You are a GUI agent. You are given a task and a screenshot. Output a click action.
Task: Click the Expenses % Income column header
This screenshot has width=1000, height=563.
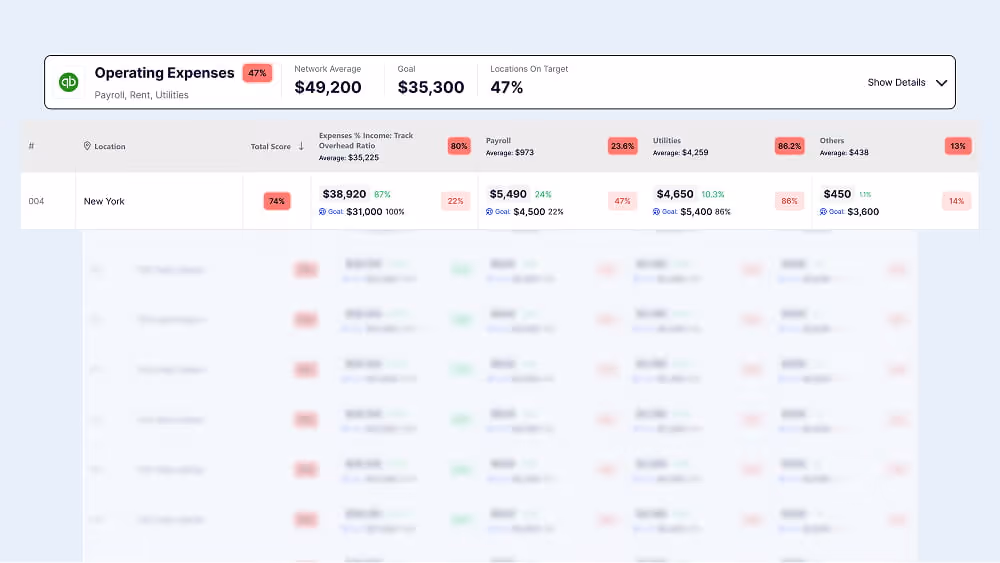(366, 140)
